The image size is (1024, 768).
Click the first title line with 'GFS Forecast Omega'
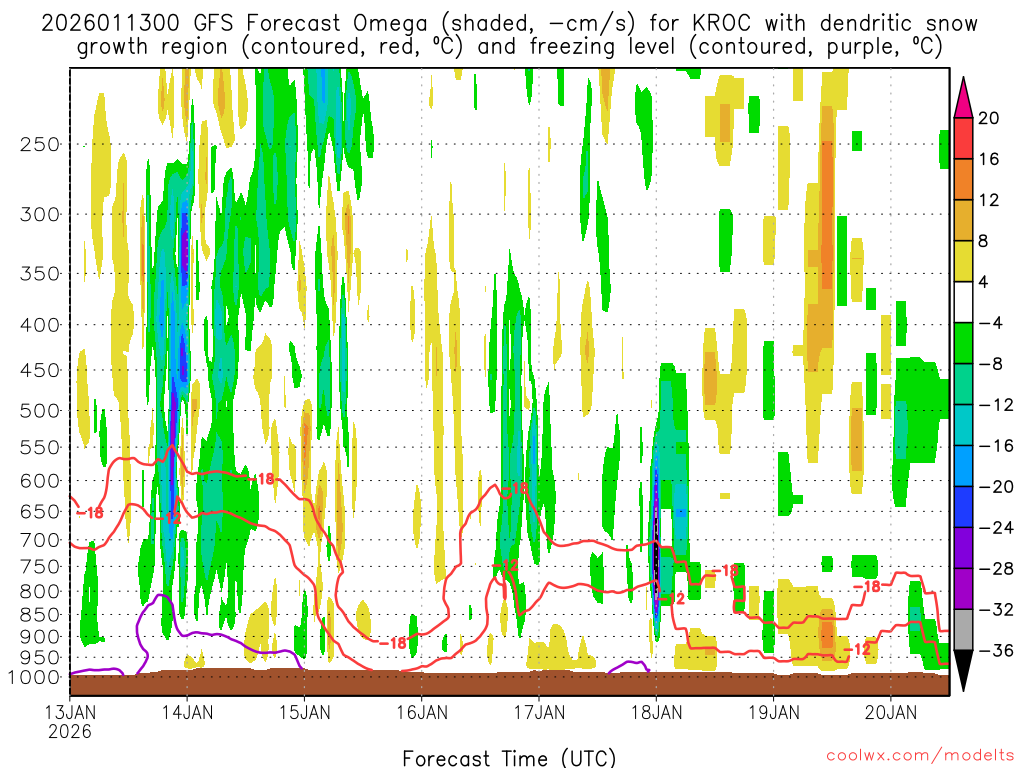coord(509,24)
